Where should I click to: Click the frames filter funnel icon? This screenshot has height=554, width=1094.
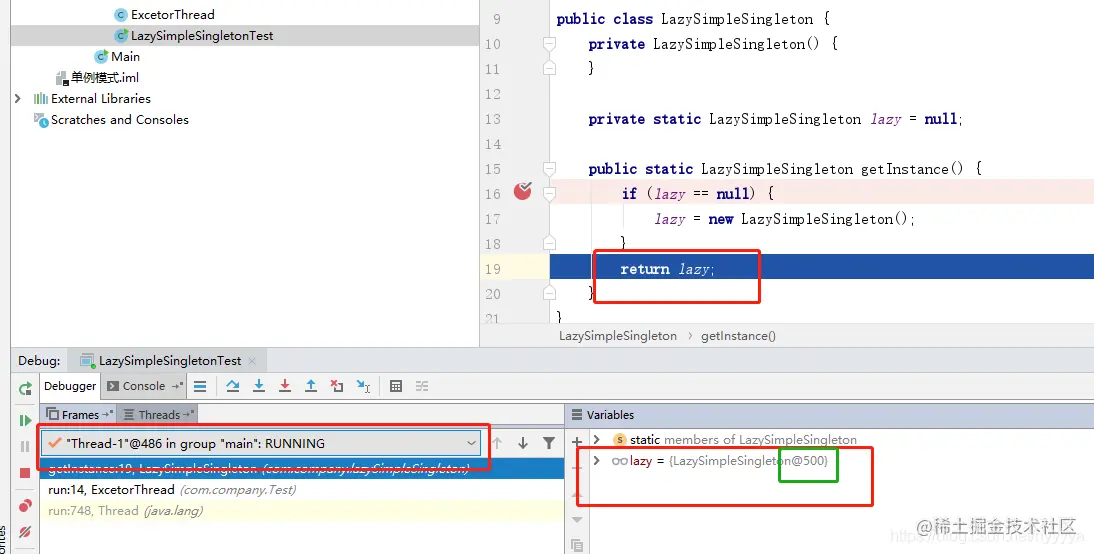pyautogui.click(x=549, y=443)
